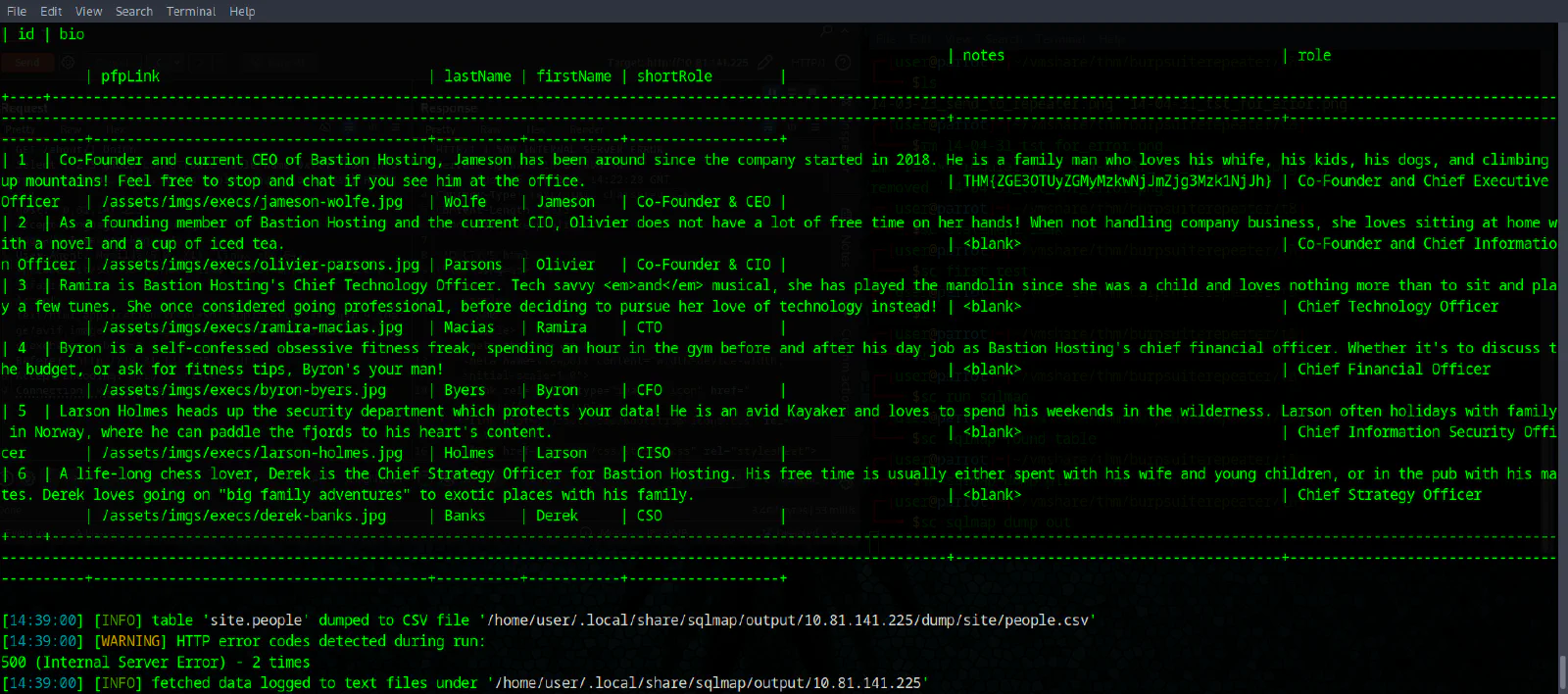
Task: Open the View menu
Action: 88,11
